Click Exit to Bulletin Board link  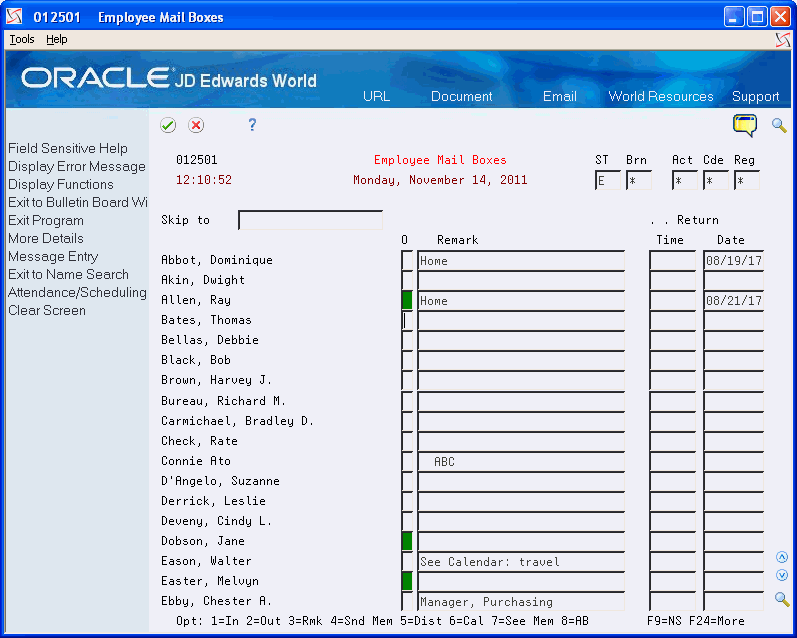pos(78,202)
